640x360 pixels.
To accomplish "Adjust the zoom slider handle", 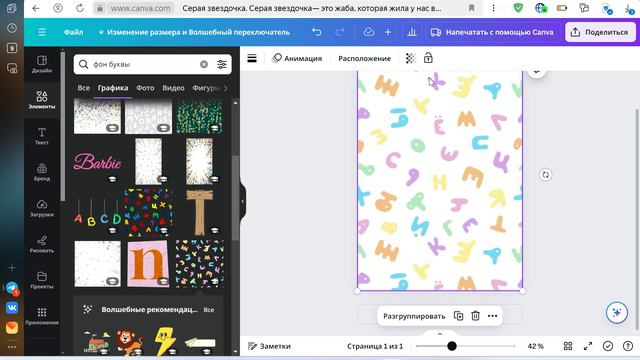I will [451, 346].
